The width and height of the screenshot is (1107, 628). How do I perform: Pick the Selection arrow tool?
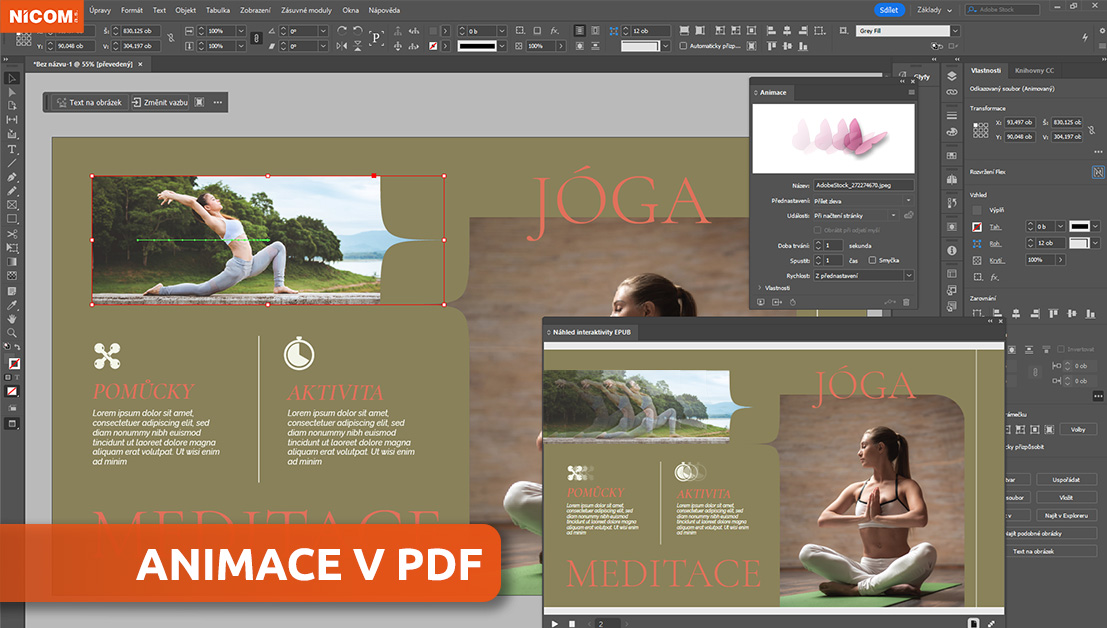[x=12, y=78]
